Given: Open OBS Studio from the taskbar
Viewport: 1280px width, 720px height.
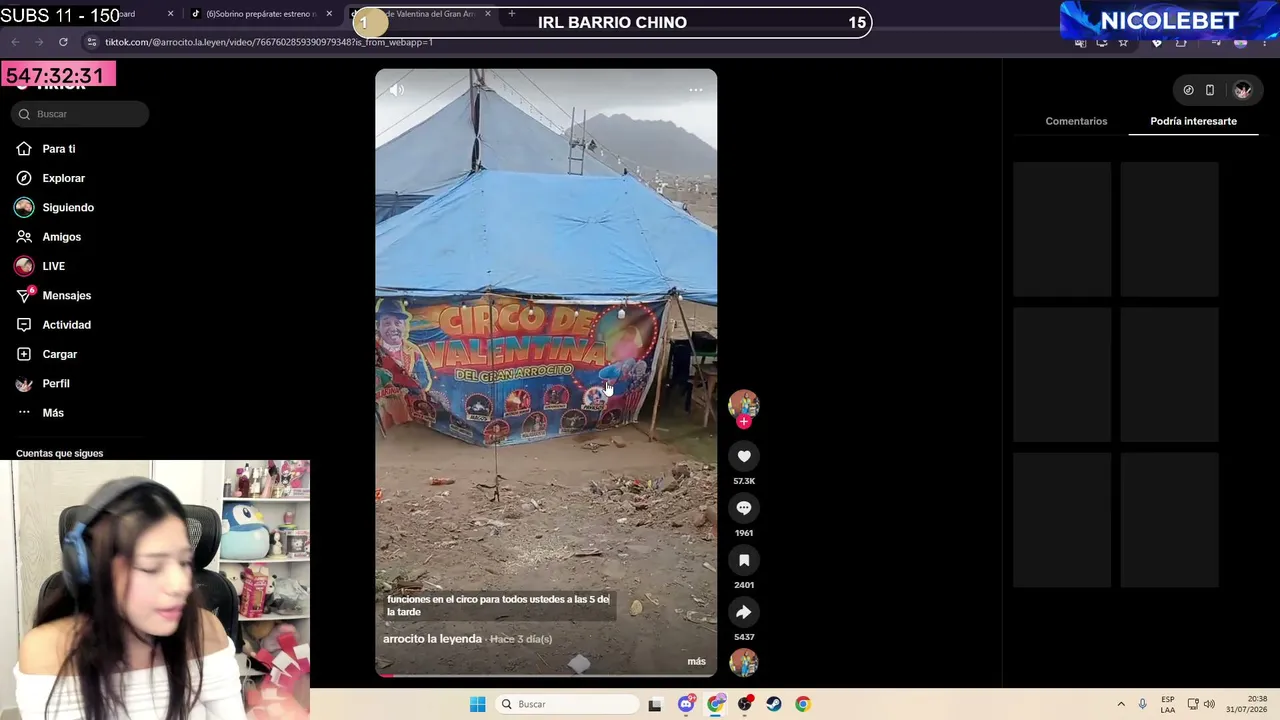Looking at the screenshot, I should click(745, 704).
